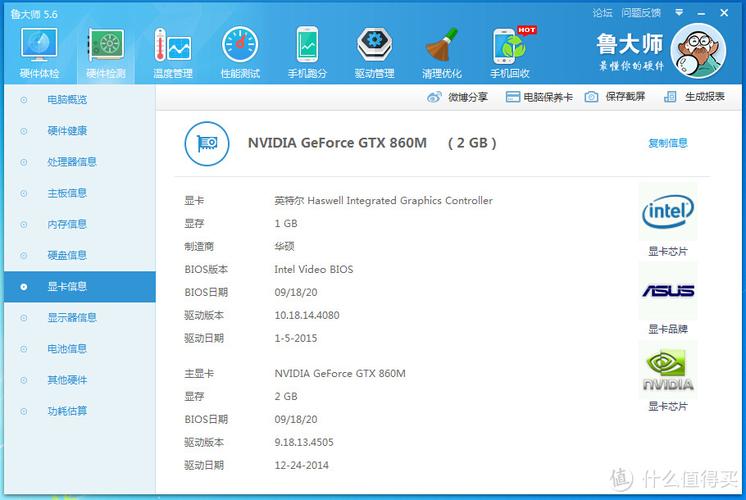Open title bar dropdown menu arrow
The image size is (746, 500).
(679, 13)
